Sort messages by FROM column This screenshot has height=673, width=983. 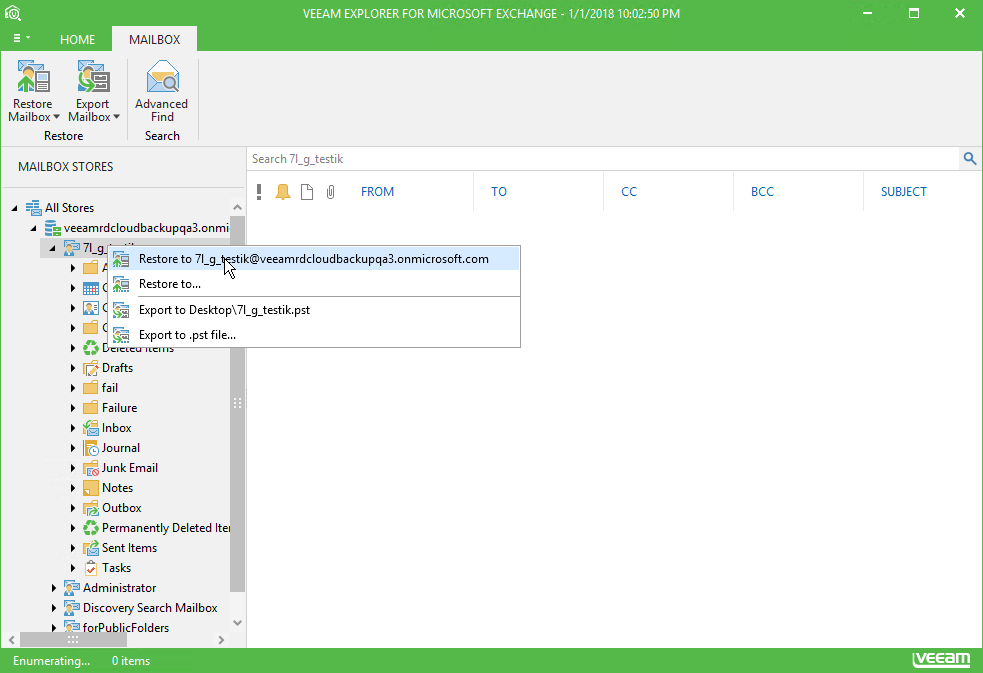pos(377,192)
